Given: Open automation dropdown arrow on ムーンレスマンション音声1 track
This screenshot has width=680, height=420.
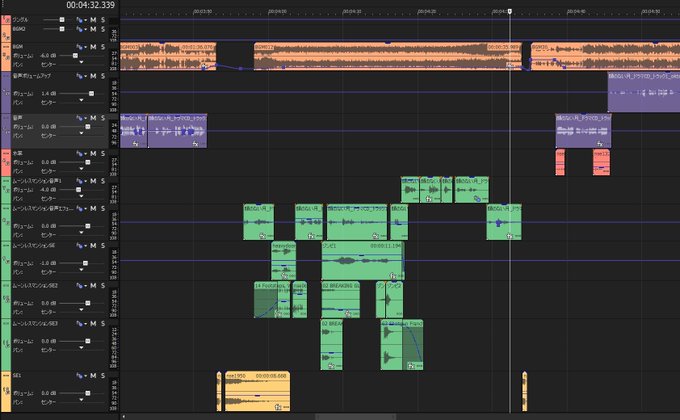Looking at the screenshot, I should coord(85,182).
